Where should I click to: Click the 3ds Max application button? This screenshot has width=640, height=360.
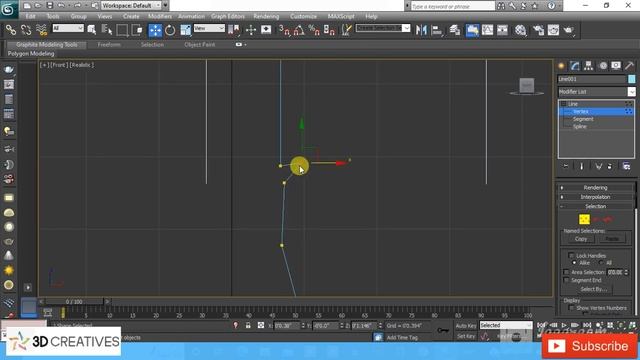tap(8, 9)
